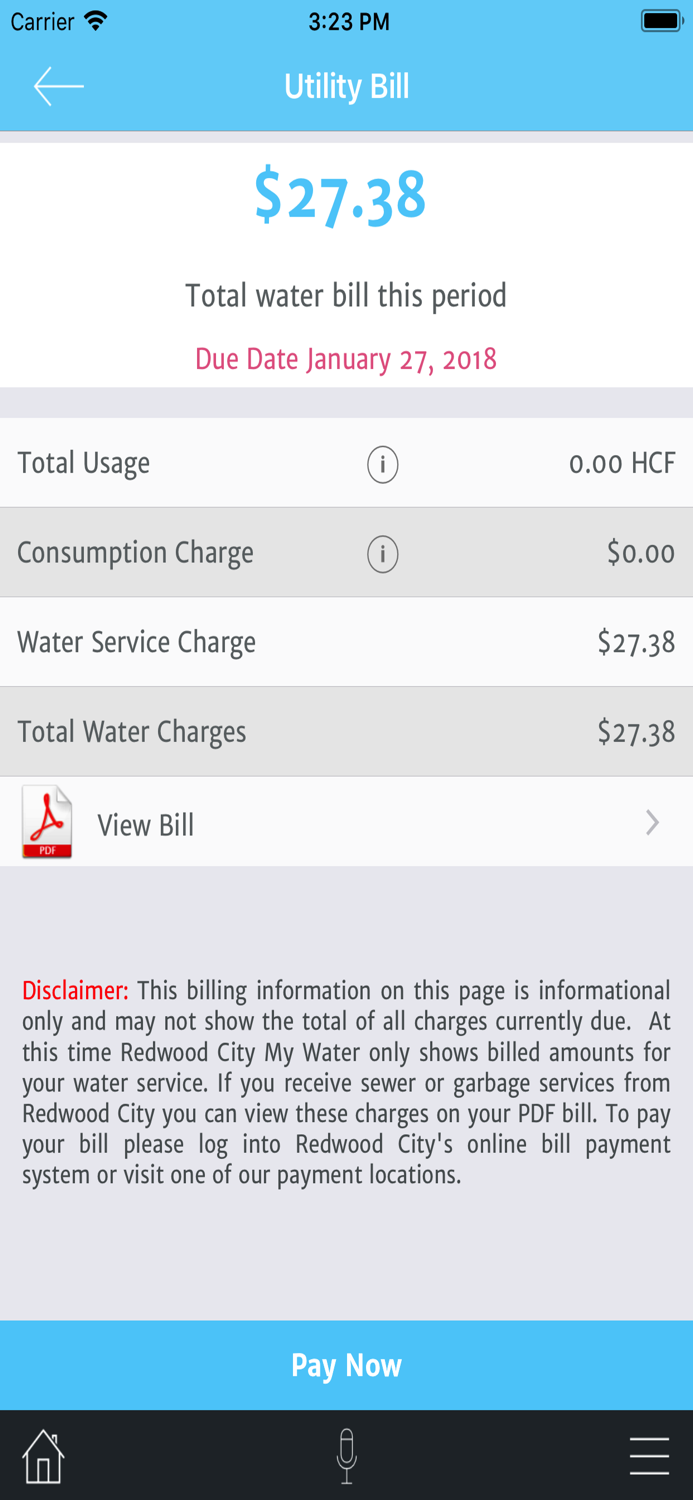Image resolution: width=693 pixels, height=1500 pixels.
Task: Tap the Due Date January 27, 2018 text
Action: coord(346,359)
